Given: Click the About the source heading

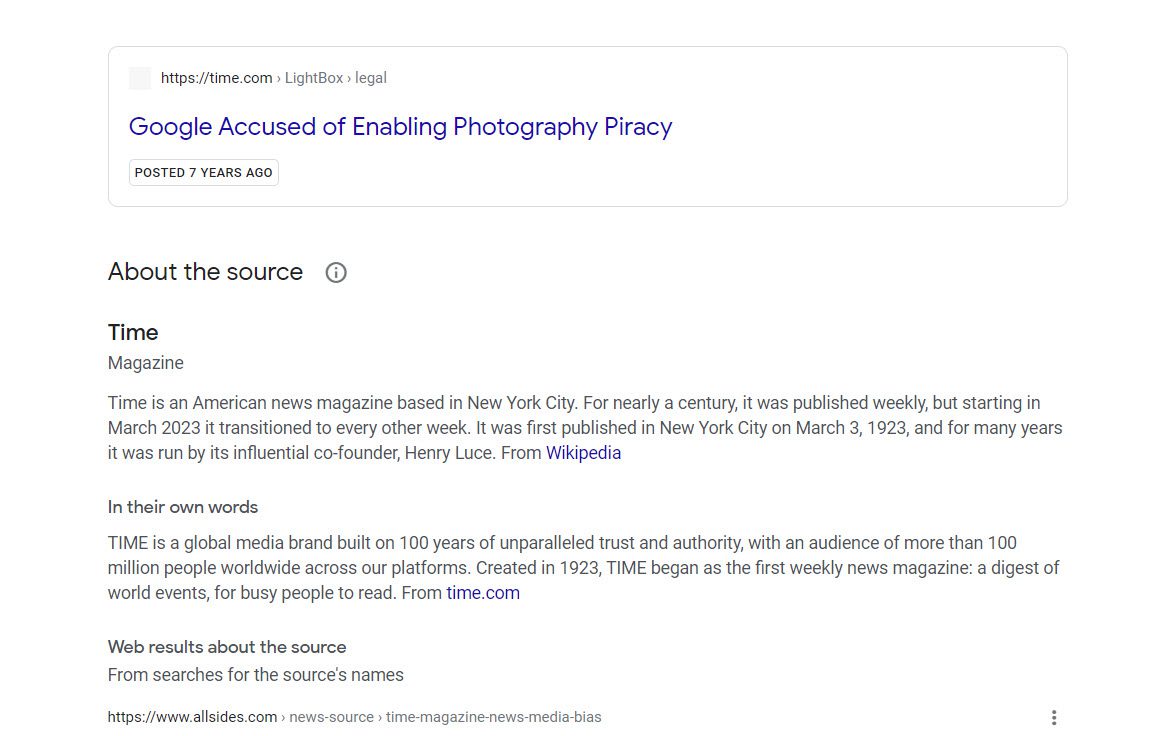Looking at the screenshot, I should (205, 272).
